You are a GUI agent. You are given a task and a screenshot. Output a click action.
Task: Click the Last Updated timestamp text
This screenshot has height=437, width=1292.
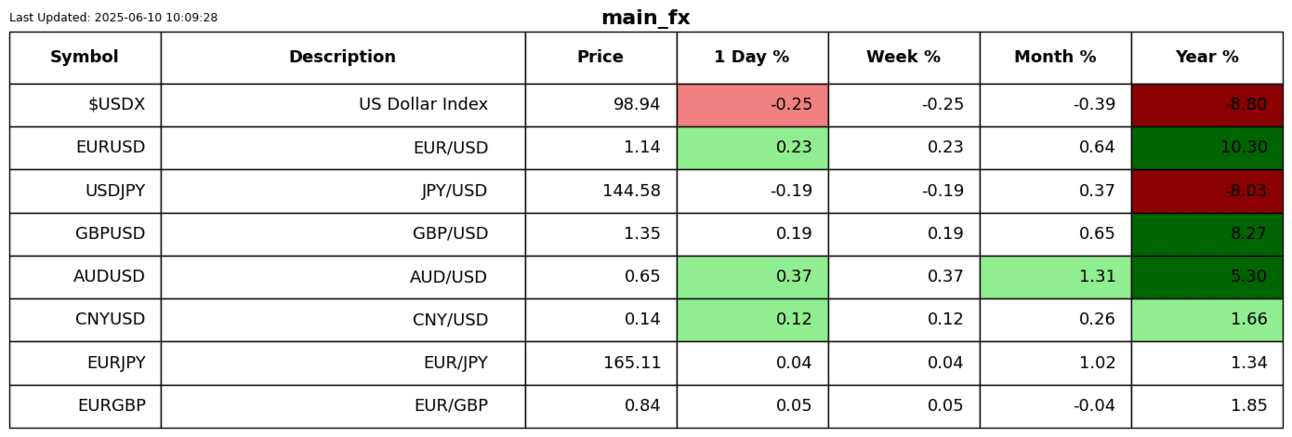pos(113,18)
